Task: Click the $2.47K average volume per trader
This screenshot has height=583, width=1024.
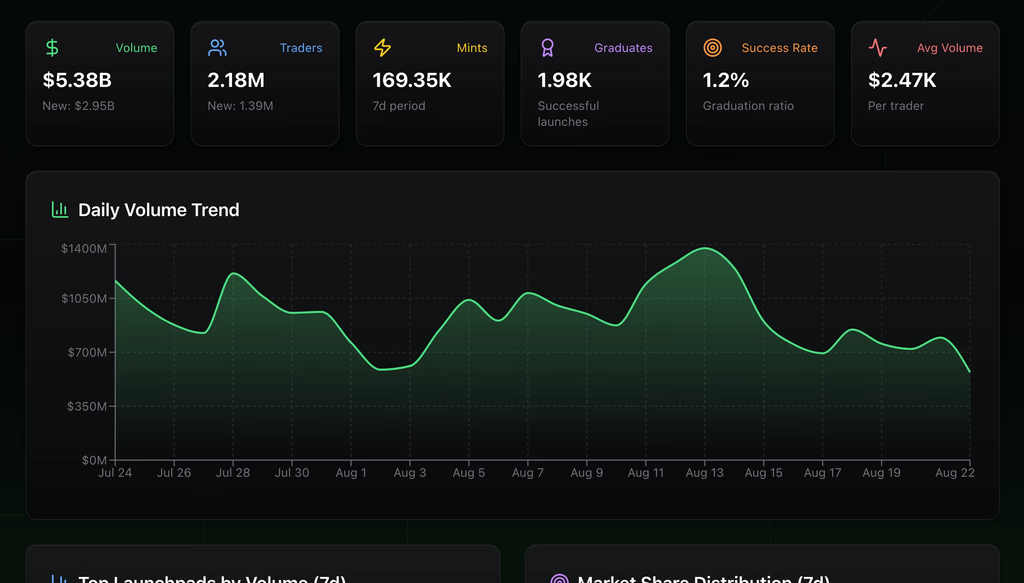Action: pyautogui.click(x=902, y=80)
